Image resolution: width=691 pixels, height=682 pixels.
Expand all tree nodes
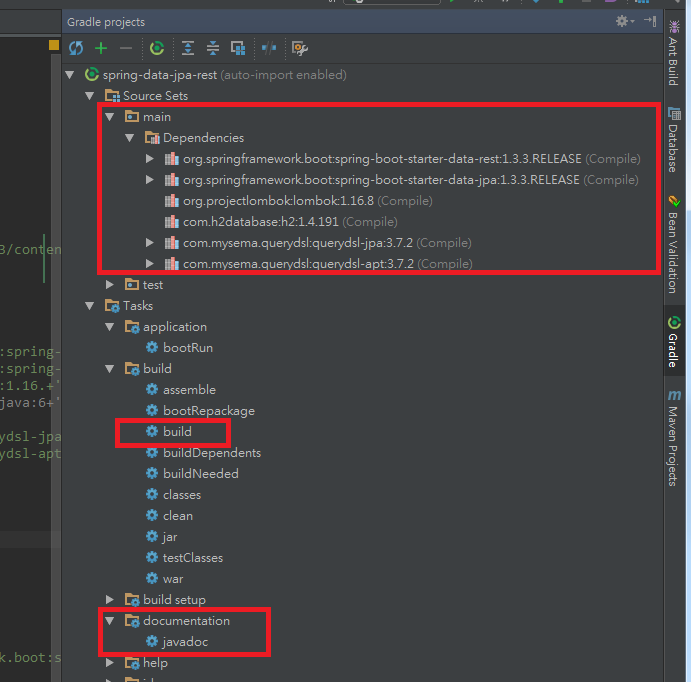coord(188,48)
